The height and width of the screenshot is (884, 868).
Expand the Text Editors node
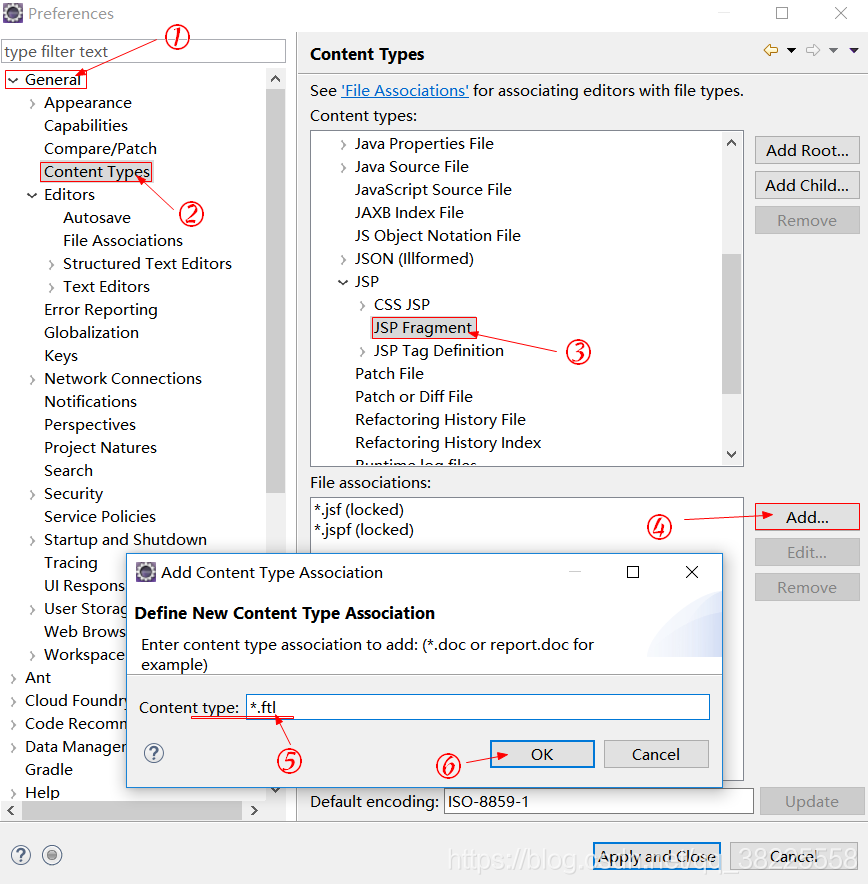click(x=51, y=288)
